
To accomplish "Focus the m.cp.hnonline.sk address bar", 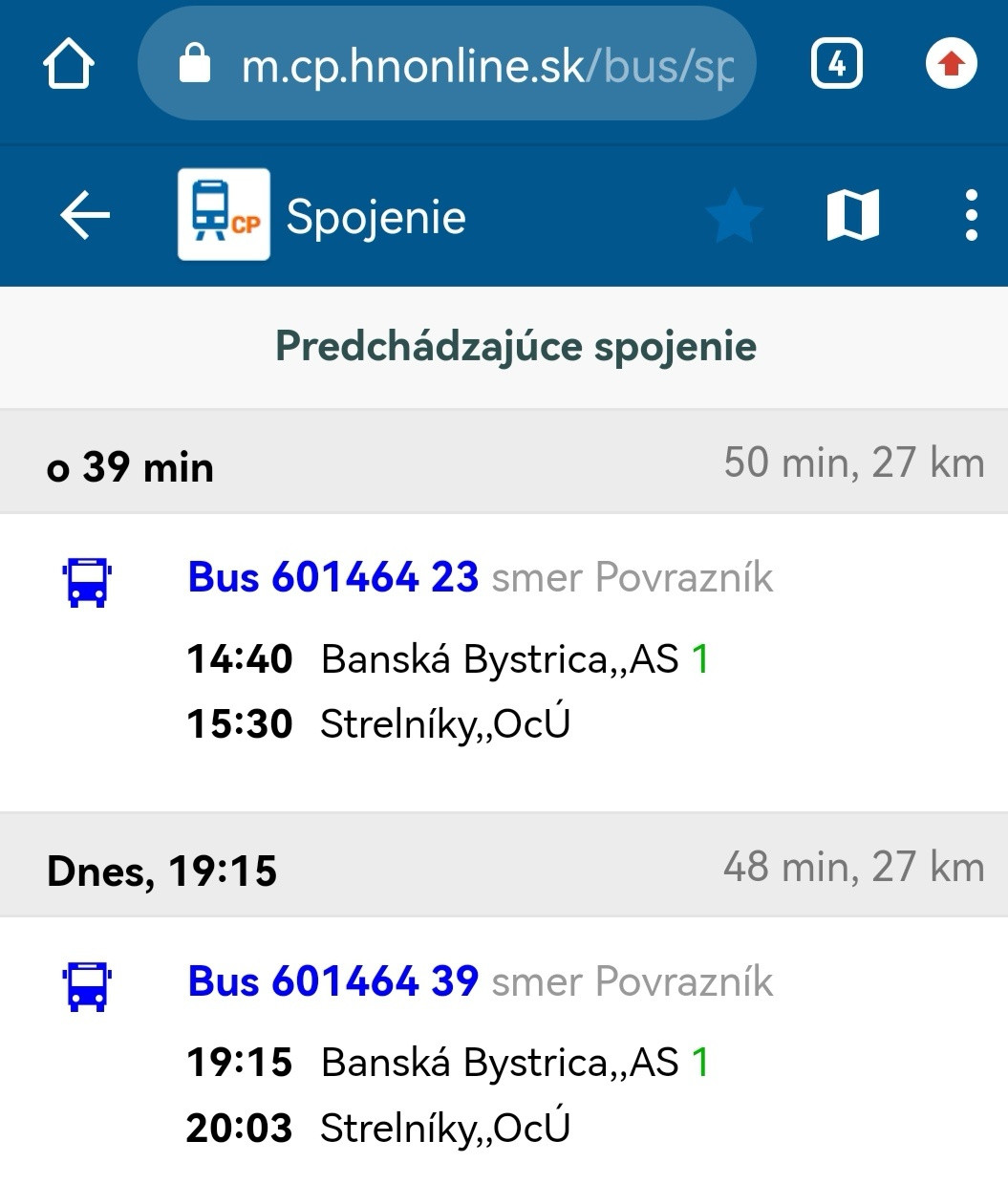I will (x=487, y=65).
